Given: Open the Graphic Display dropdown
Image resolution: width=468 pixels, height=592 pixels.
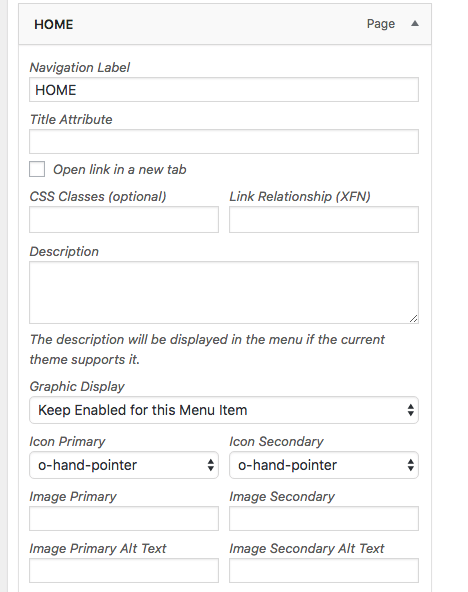Looking at the screenshot, I should pos(224,410).
